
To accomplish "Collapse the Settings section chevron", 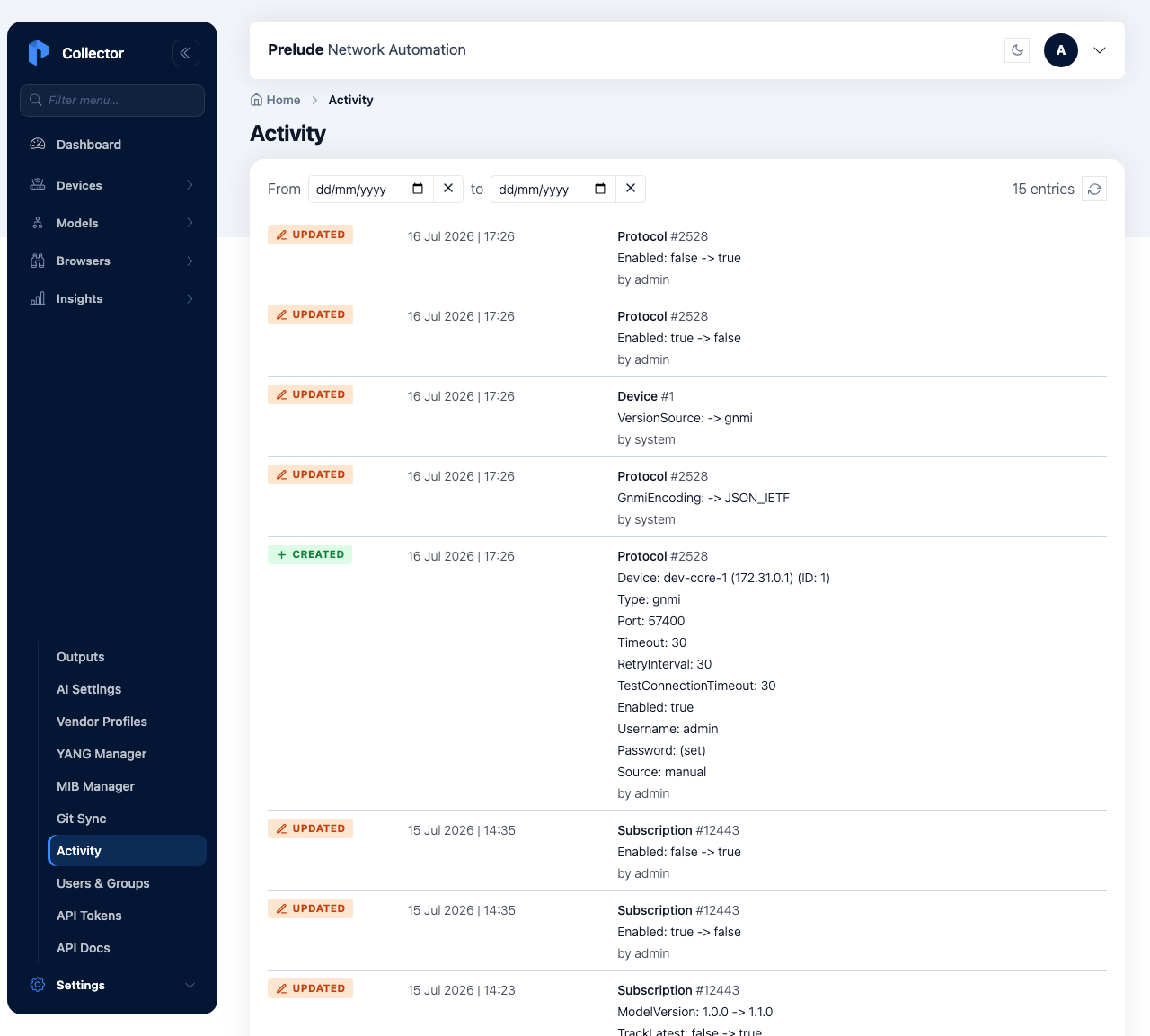I will tap(190, 985).
